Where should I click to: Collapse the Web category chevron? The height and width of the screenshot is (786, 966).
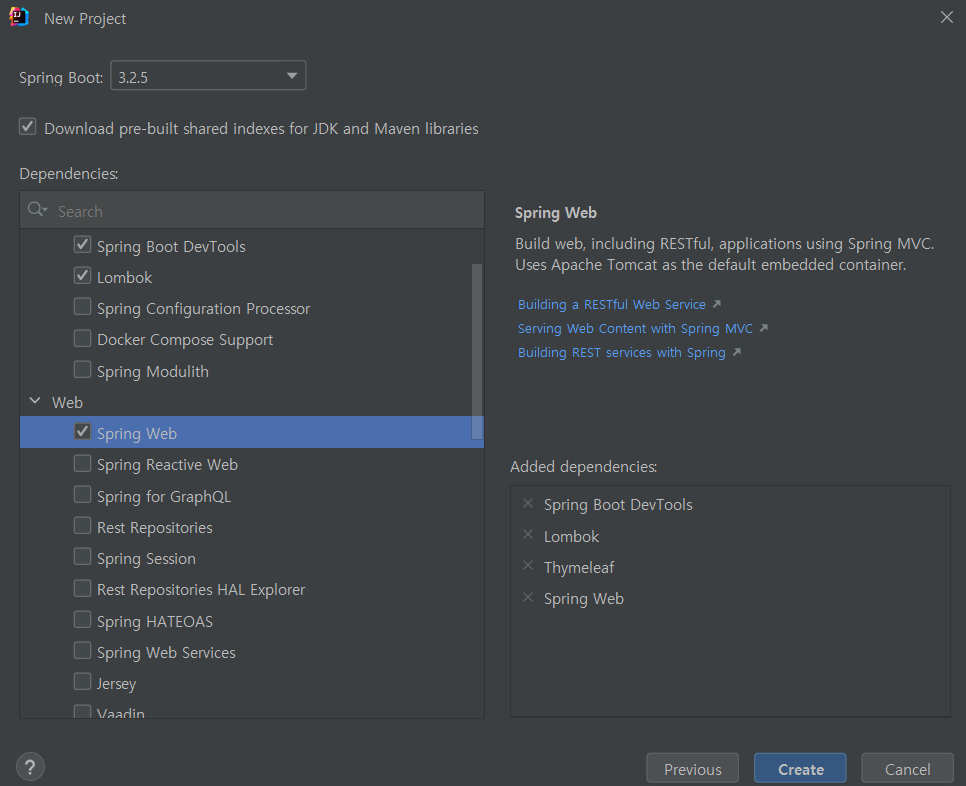35,401
